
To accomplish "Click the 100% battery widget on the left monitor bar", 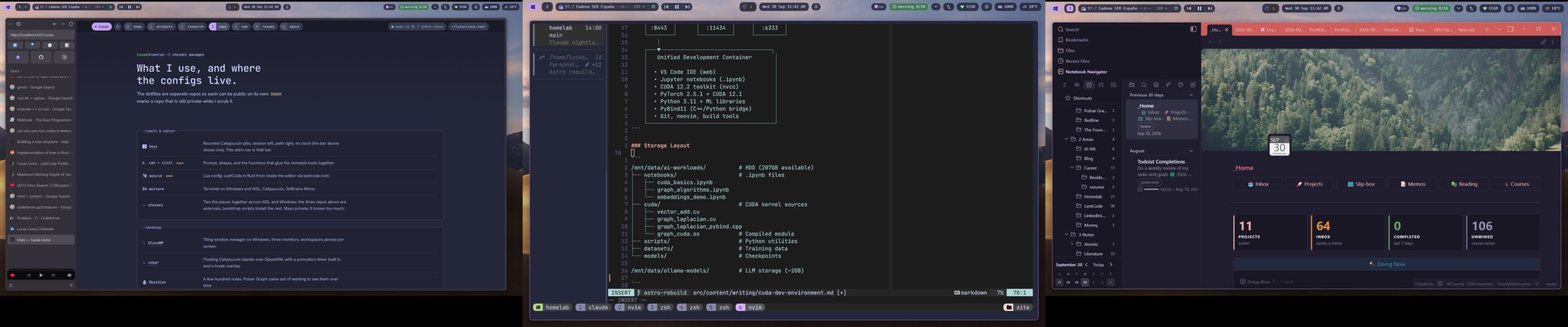I will pos(491,7).
